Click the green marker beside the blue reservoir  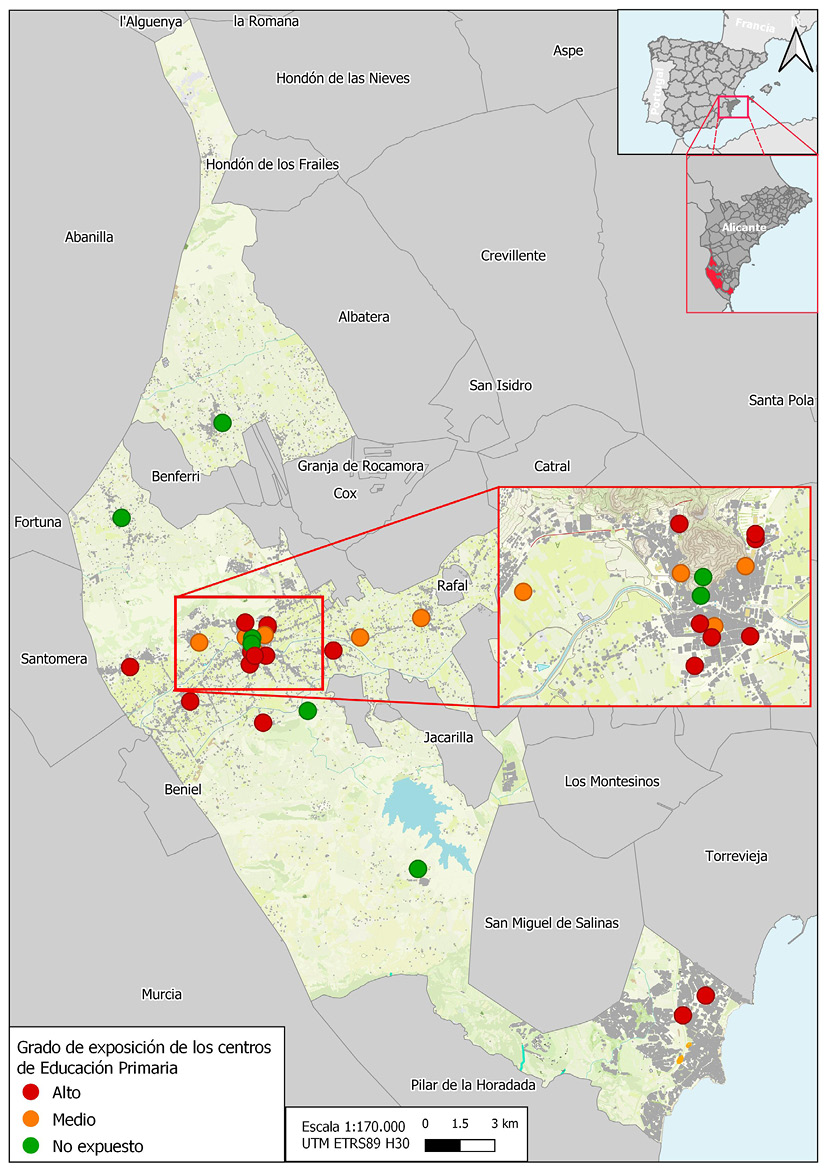418,868
